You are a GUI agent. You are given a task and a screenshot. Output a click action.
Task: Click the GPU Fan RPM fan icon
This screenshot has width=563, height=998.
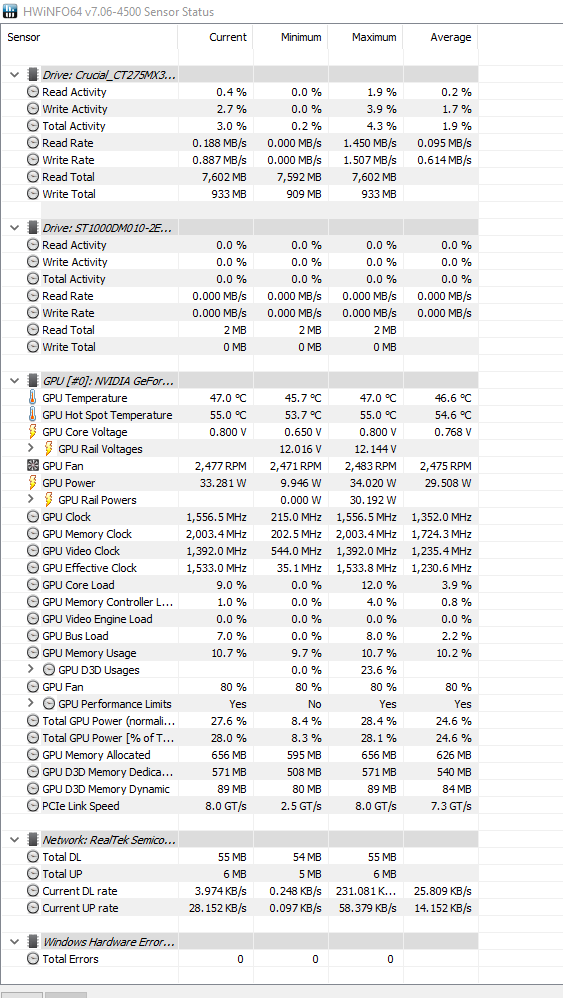pyautogui.click(x=32, y=466)
